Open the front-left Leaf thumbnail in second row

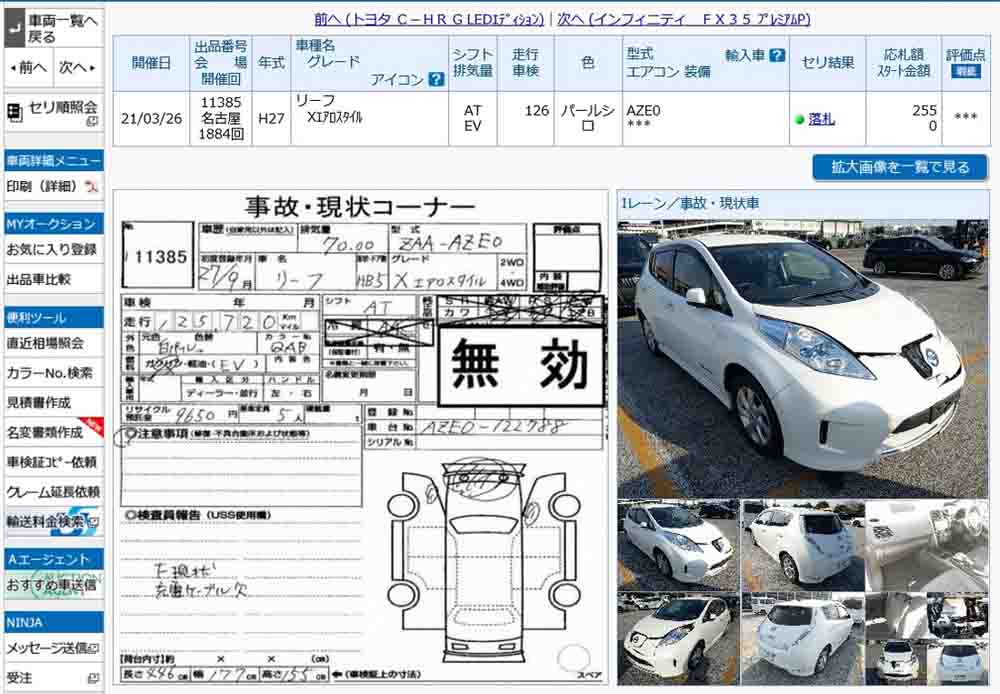point(677,639)
